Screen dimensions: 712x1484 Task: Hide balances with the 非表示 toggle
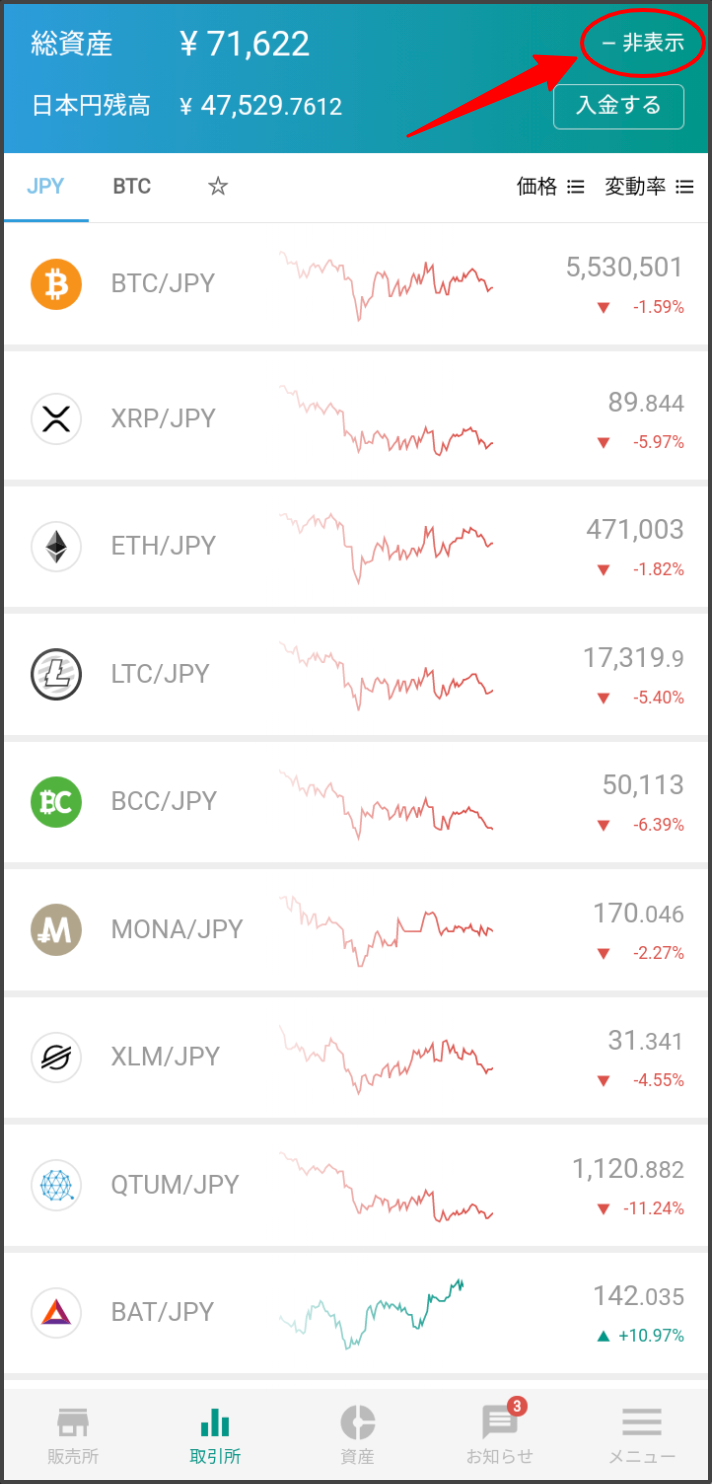click(x=643, y=43)
